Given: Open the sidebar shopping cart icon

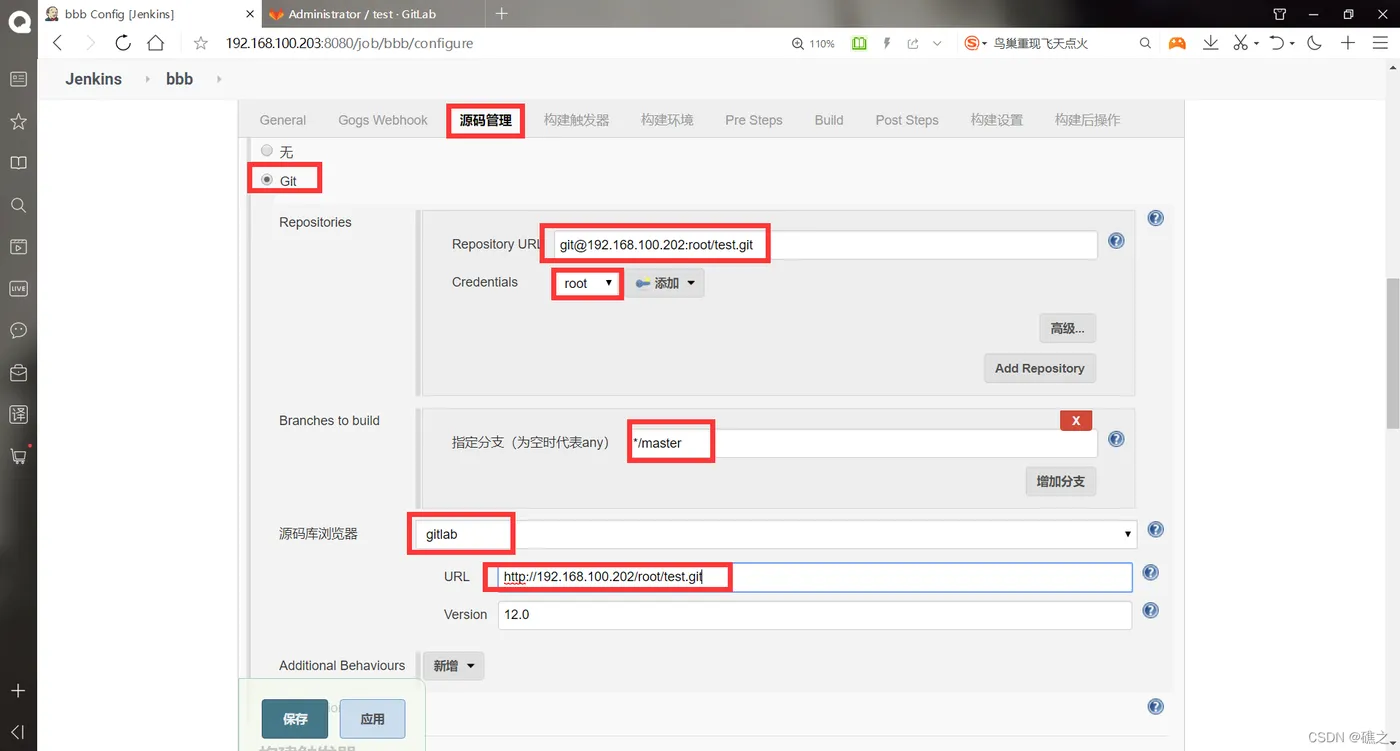Looking at the screenshot, I should pos(18,455).
